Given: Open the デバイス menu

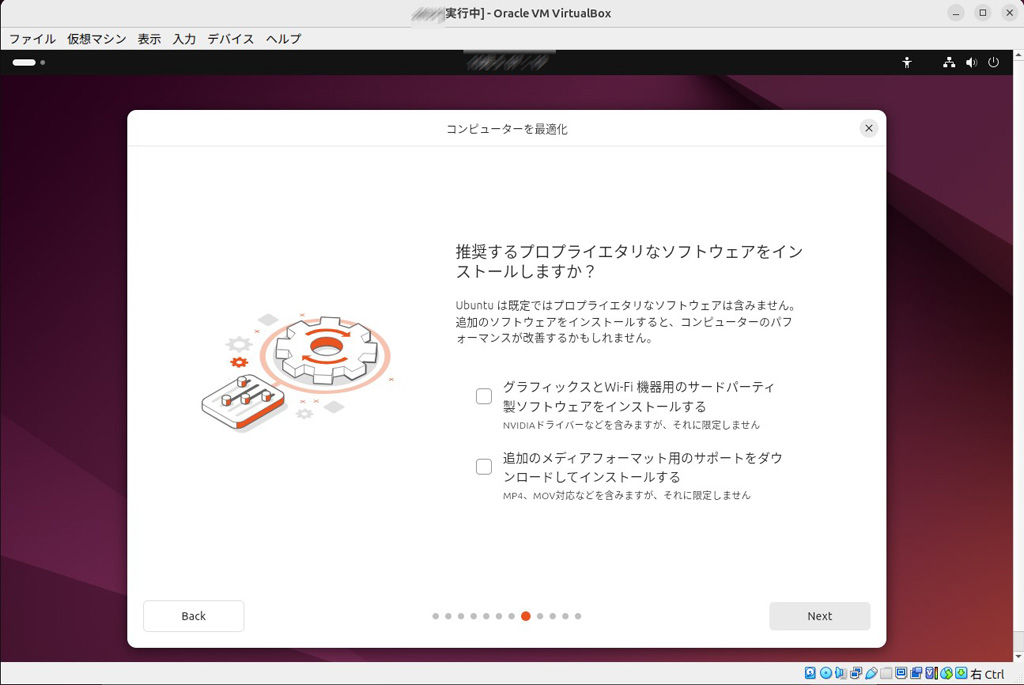Looking at the screenshot, I should tap(231, 39).
